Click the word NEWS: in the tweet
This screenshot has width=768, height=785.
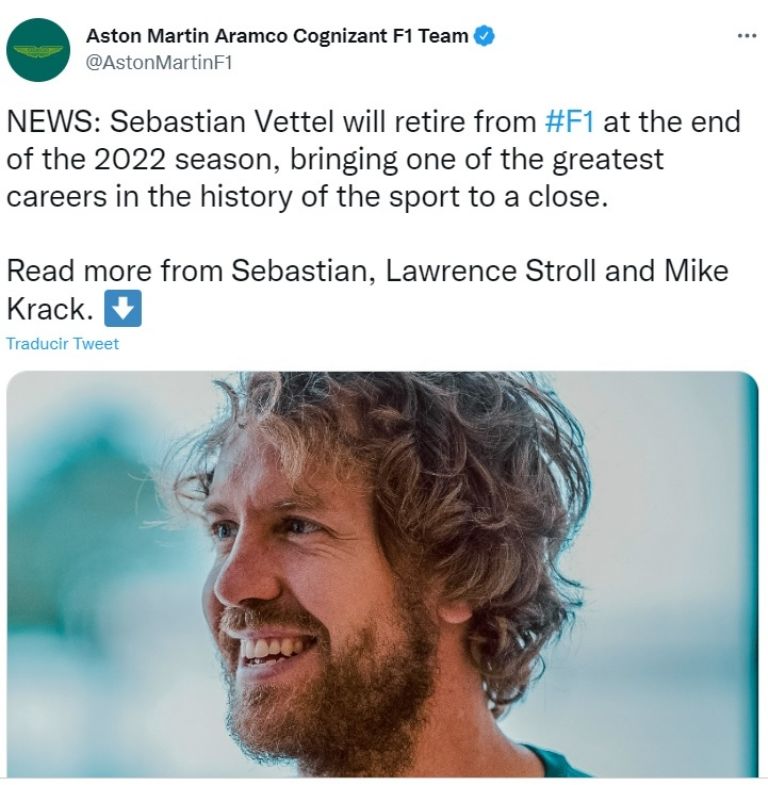pos(52,123)
